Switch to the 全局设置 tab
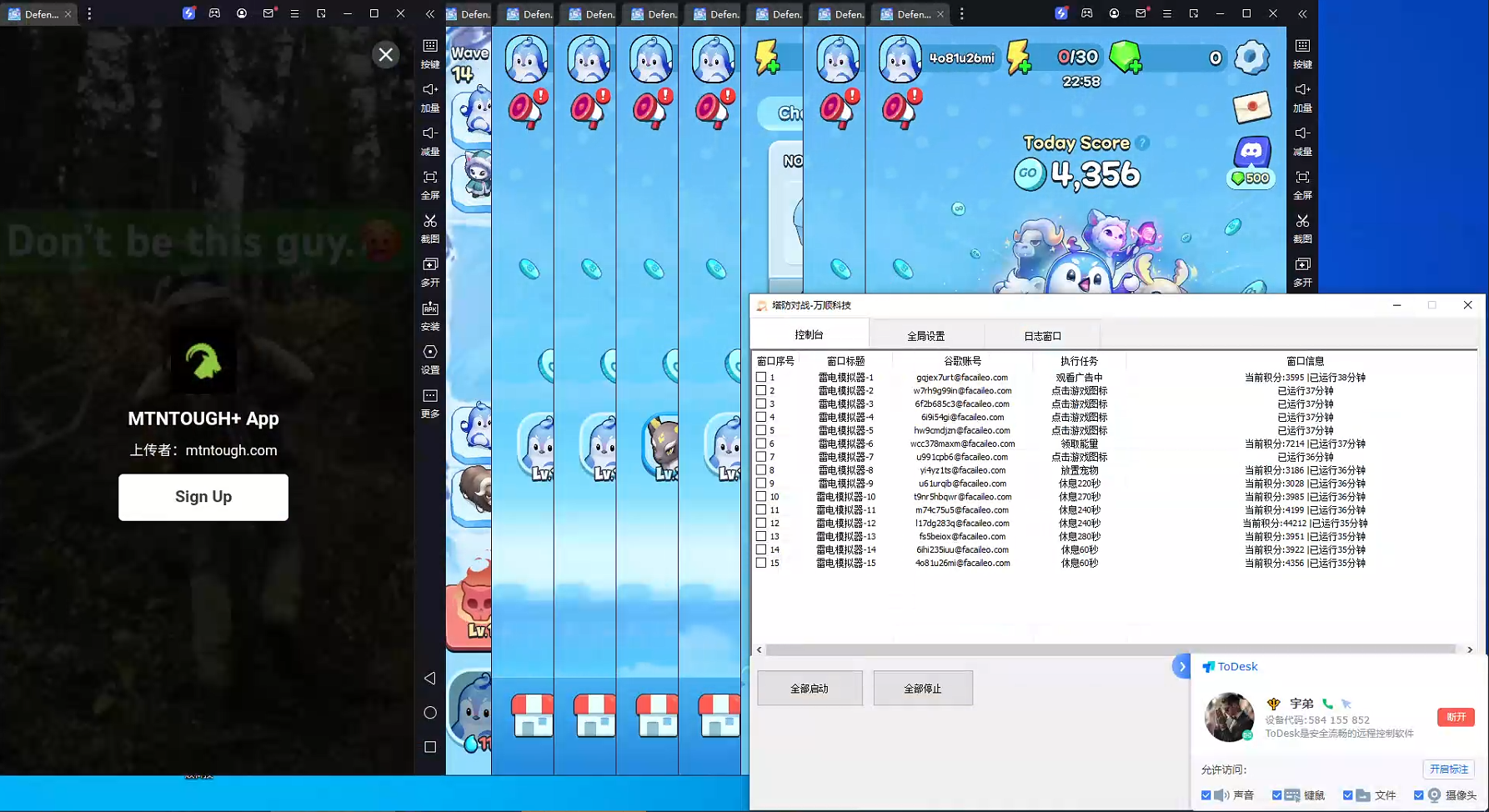This screenshot has width=1489, height=812. point(925,336)
